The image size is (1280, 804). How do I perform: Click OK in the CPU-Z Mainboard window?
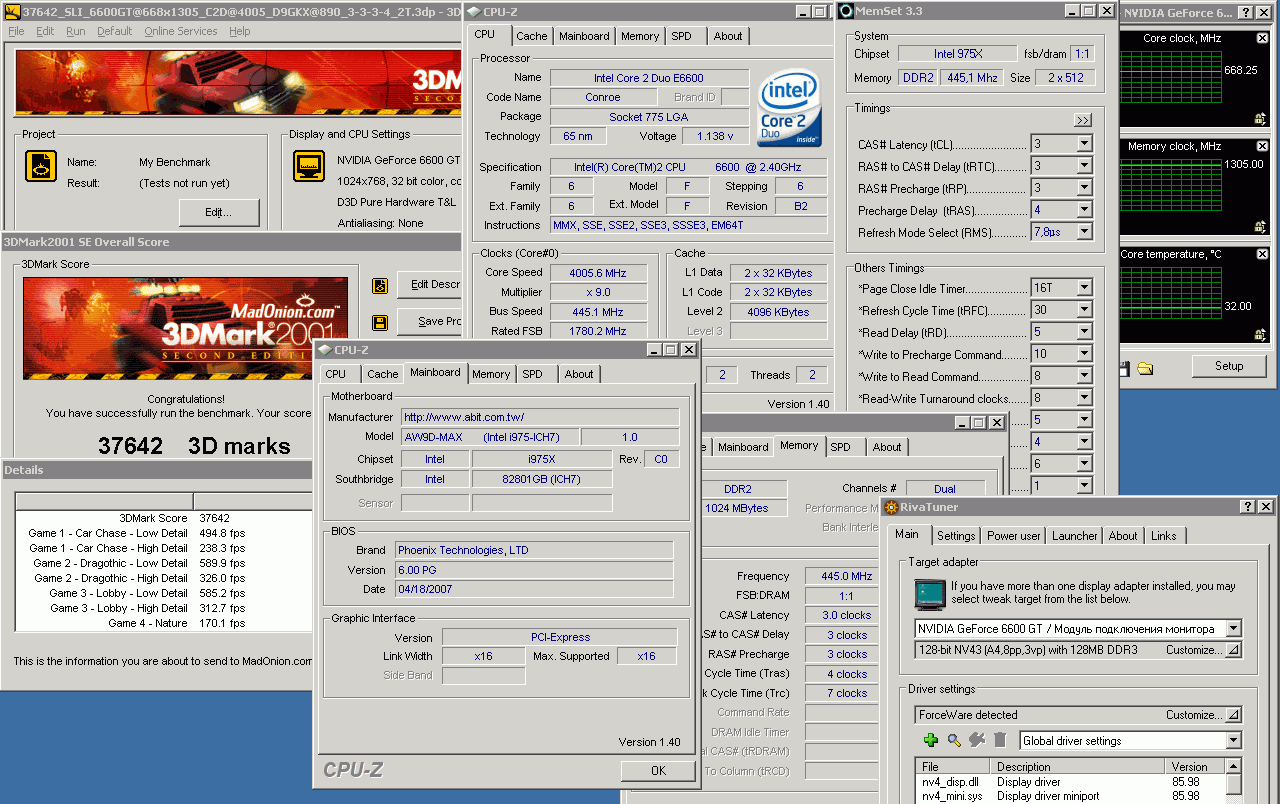coord(658,771)
